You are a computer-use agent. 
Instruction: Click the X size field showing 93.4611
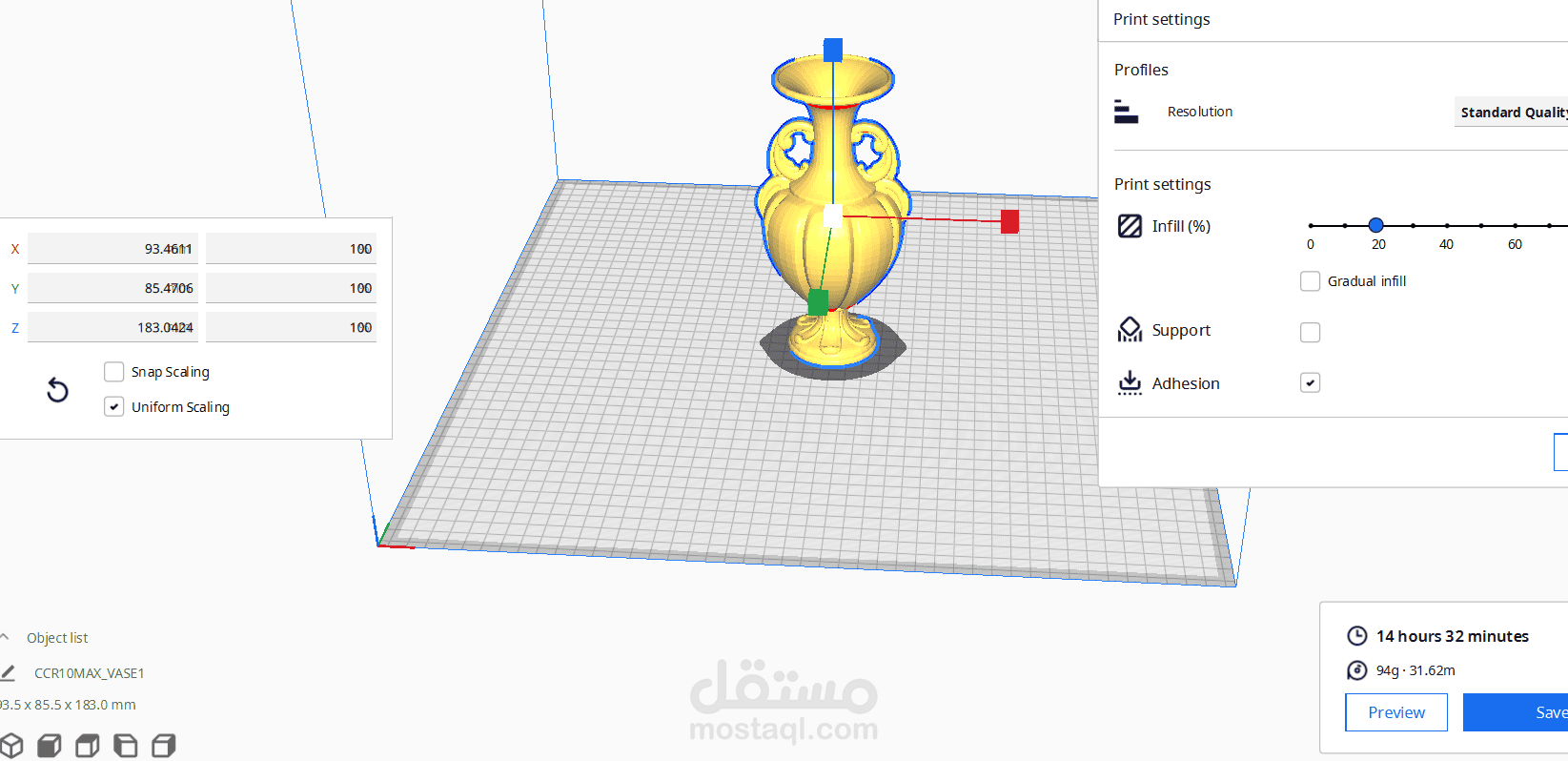(x=112, y=248)
